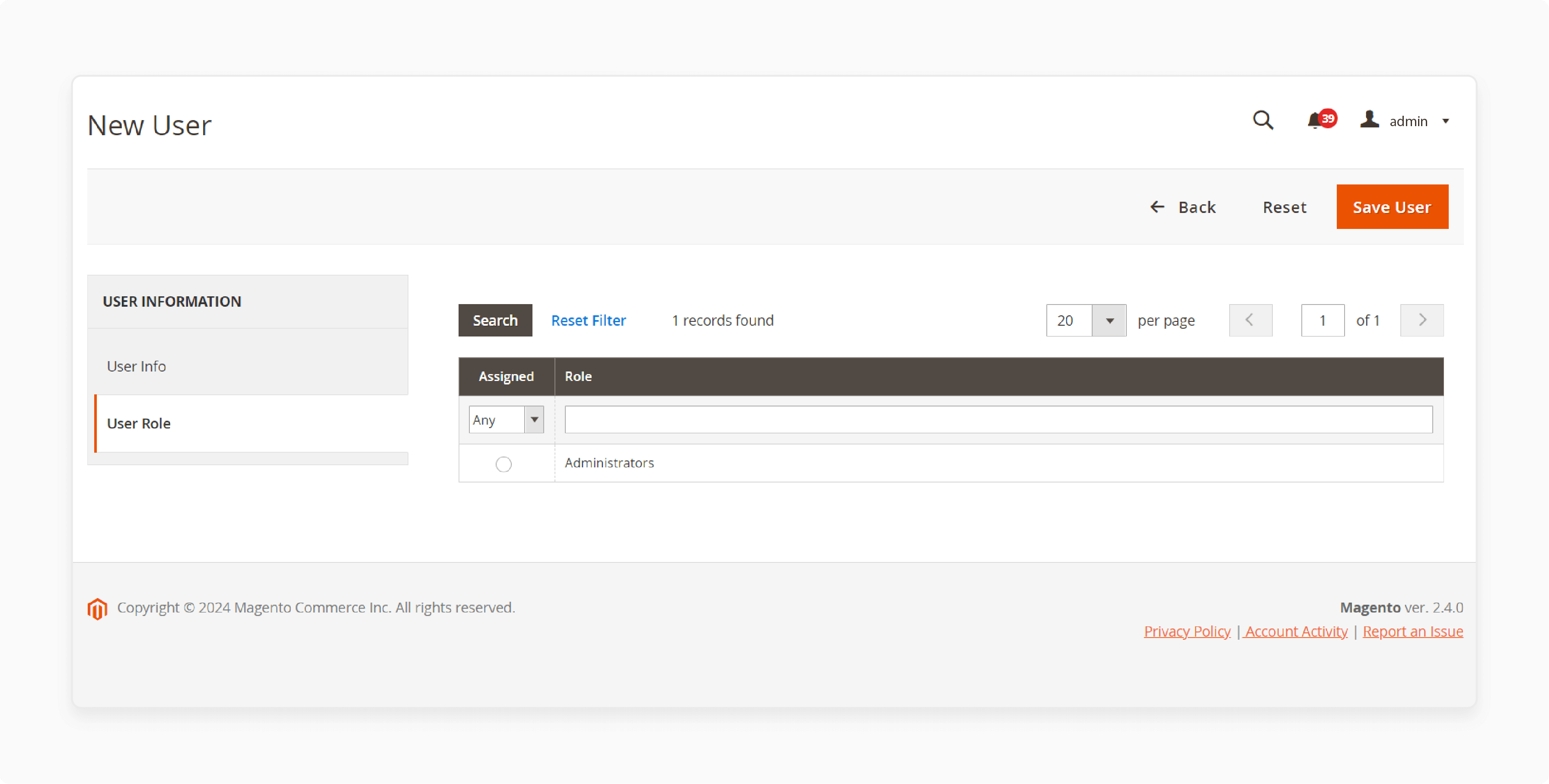1549x784 pixels.
Task: Expand the admin account dropdown arrow
Action: click(1446, 121)
